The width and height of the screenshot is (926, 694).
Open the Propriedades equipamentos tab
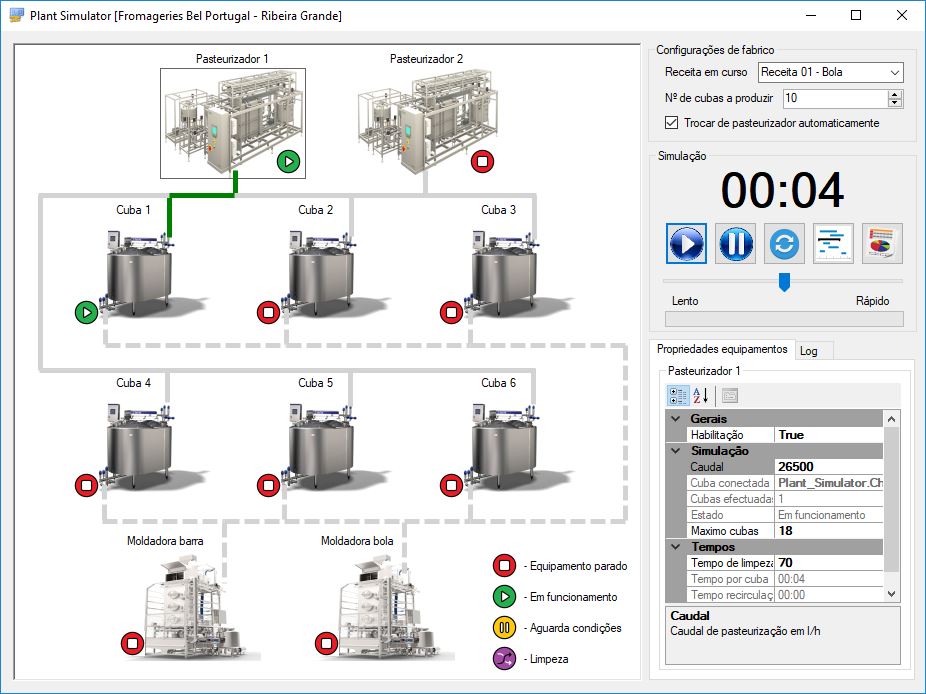point(721,349)
